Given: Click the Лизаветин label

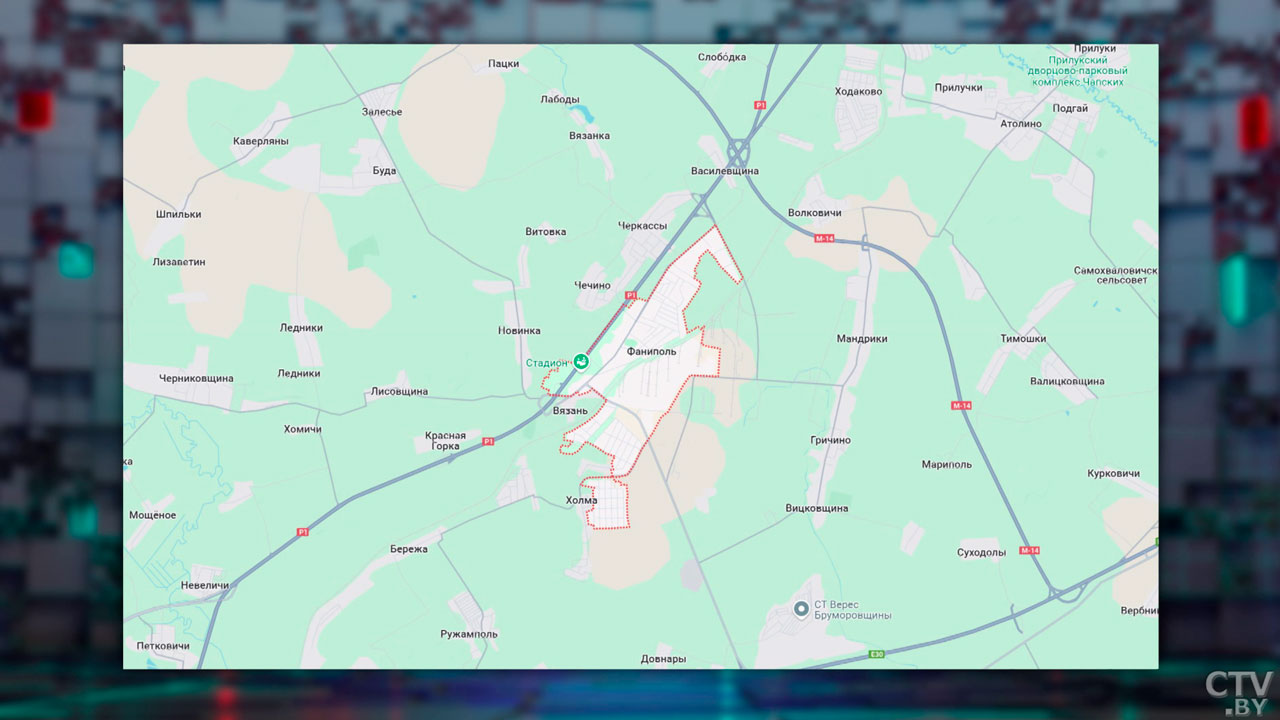Looking at the screenshot, I should [179, 262].
